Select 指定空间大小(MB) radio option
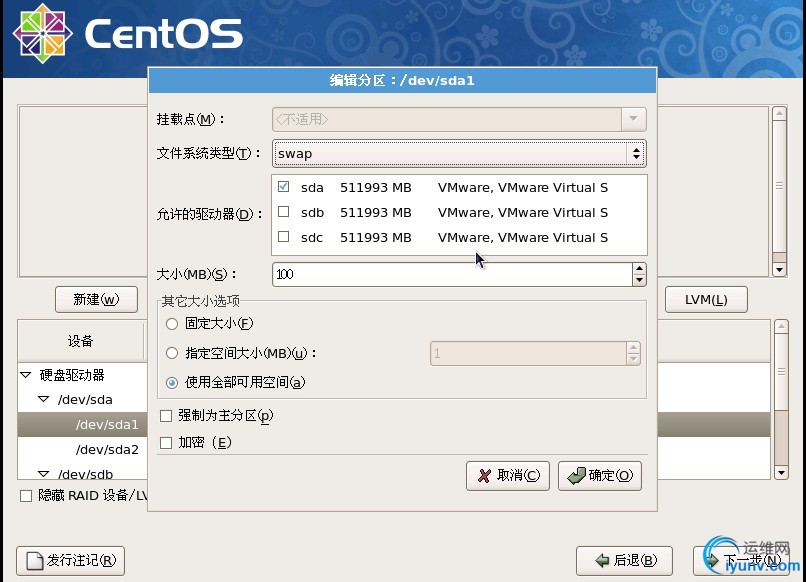The width and height of the screenshot is (806, 582). 172,353
